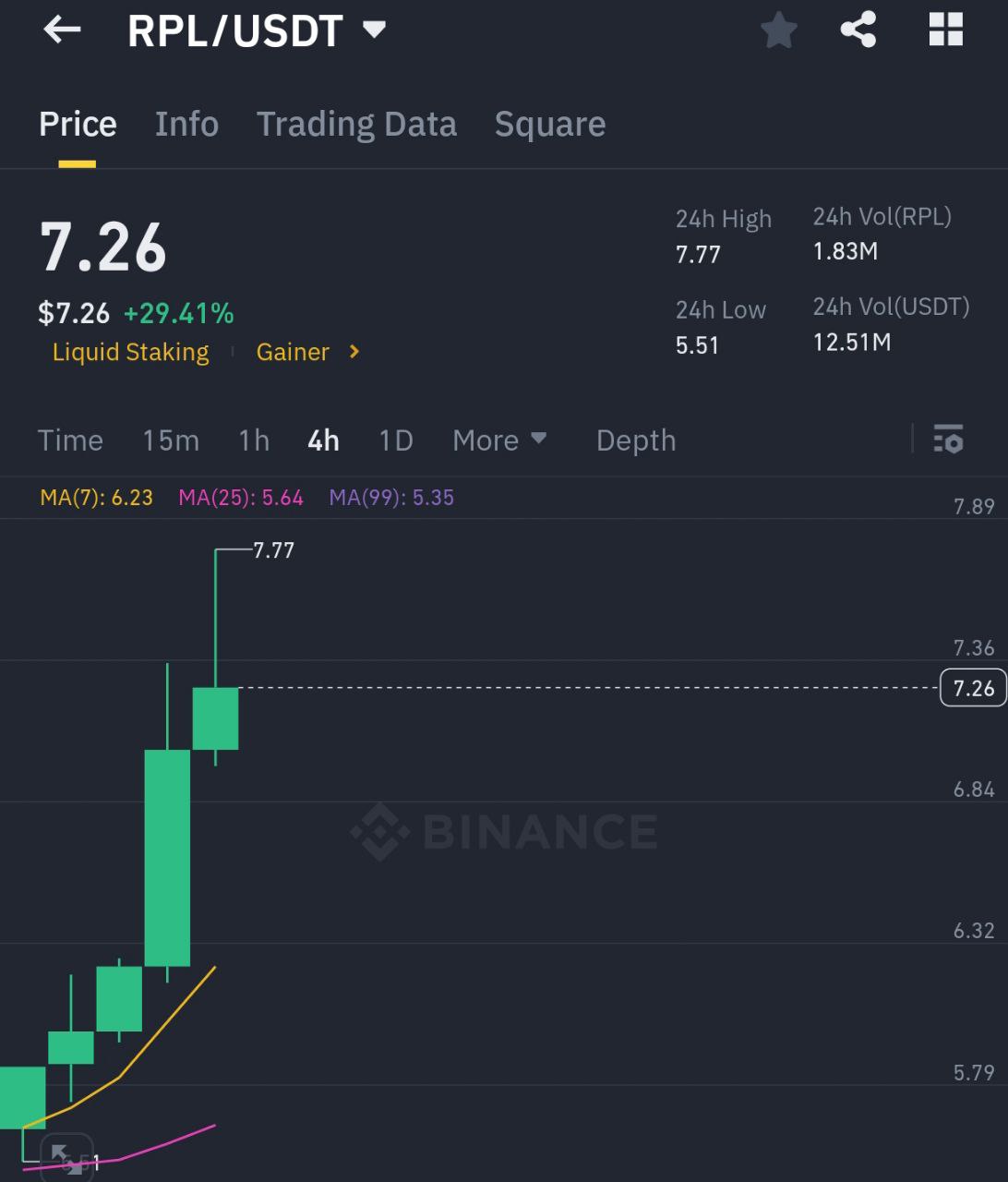Open the Trading Data tab
Image resolution: width=1008 pixels, height=1182 pixels.
[x=356, y=125]
